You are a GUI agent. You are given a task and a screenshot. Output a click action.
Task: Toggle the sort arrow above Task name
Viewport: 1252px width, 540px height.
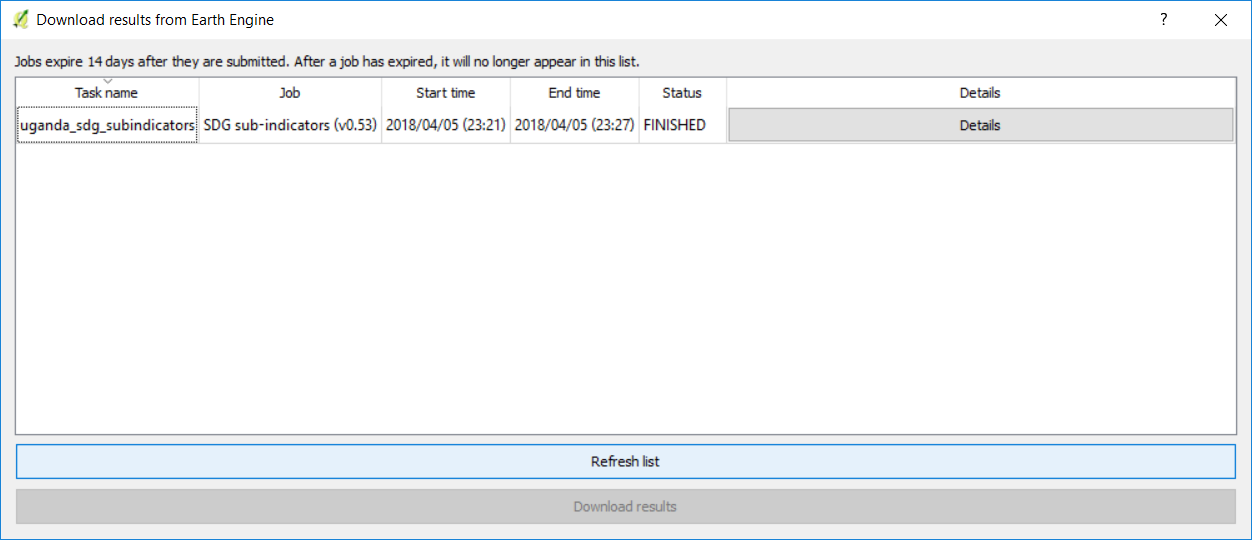point(107,81)
